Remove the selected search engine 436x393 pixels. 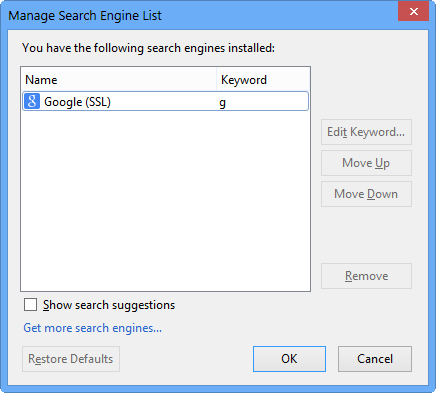[x=366, y=276]
